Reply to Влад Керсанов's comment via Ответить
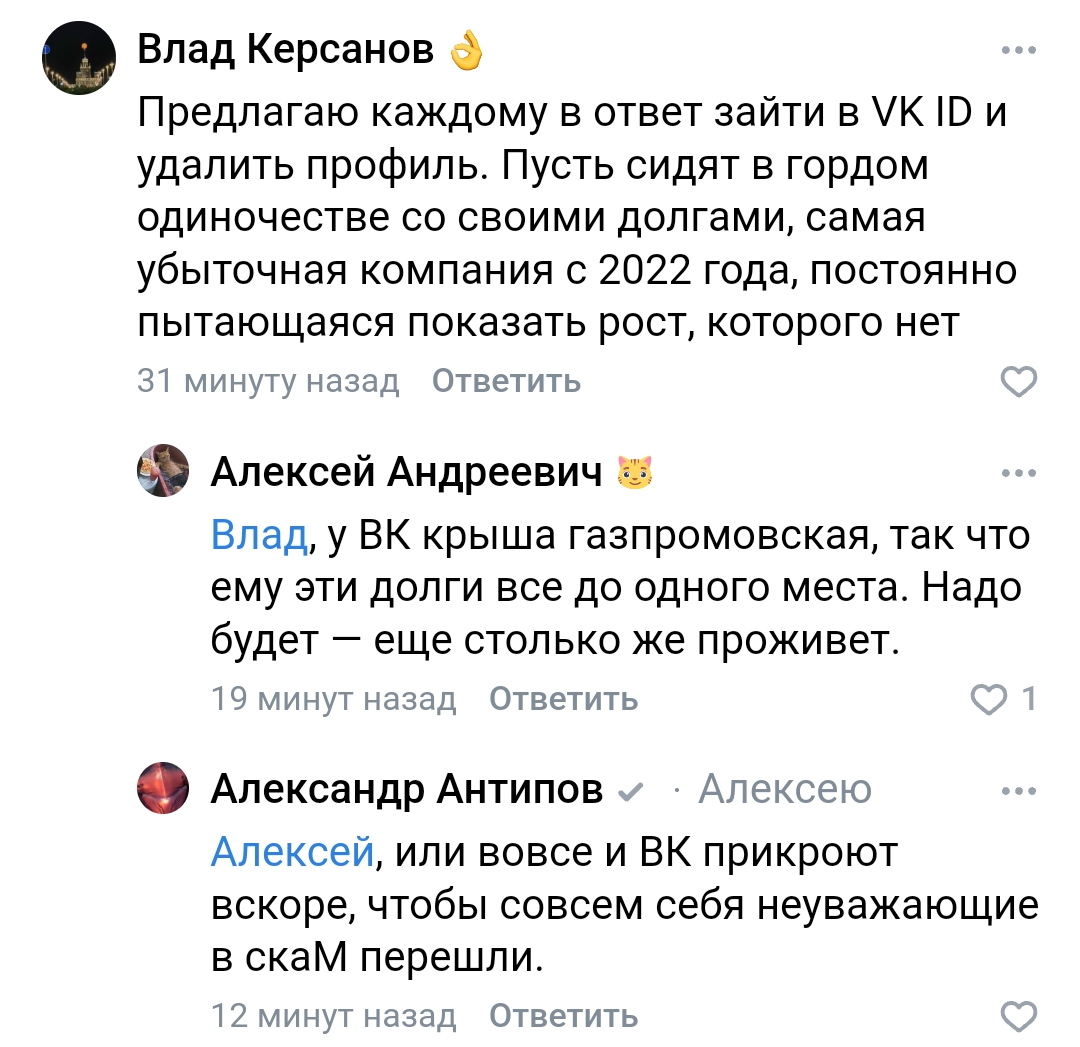1080x1047 pixels. (x=506, y=381)
